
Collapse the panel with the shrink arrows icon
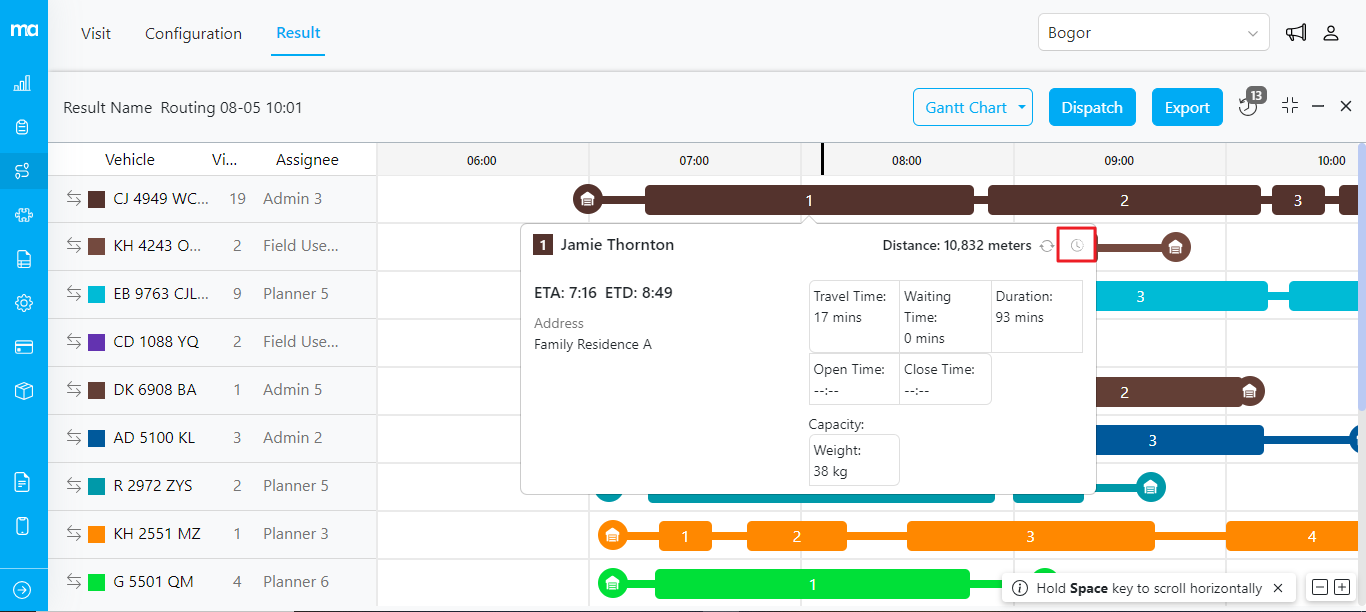[x=1290, y=106]
